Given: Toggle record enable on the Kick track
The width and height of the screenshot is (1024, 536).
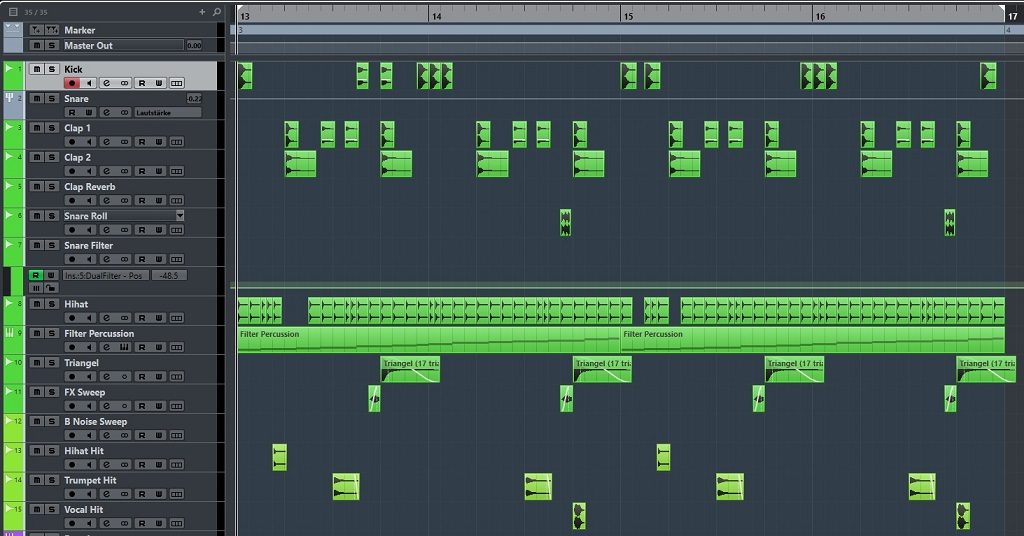Looking at the screenshot, I should tap(72, 83).
